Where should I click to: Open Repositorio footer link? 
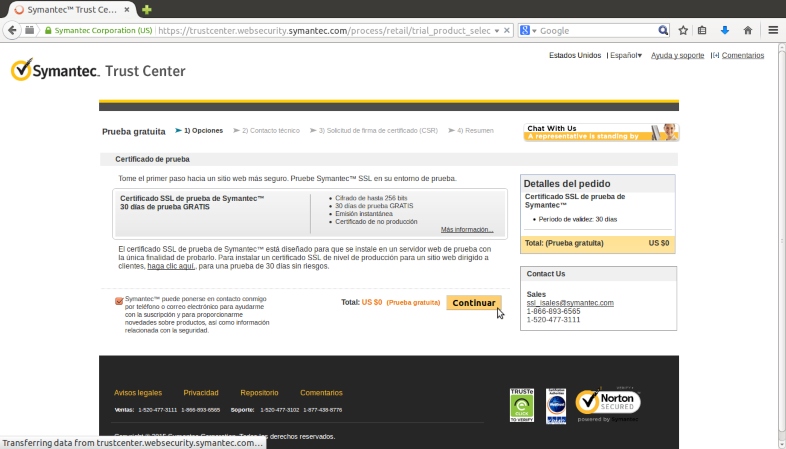coord(259,393)
